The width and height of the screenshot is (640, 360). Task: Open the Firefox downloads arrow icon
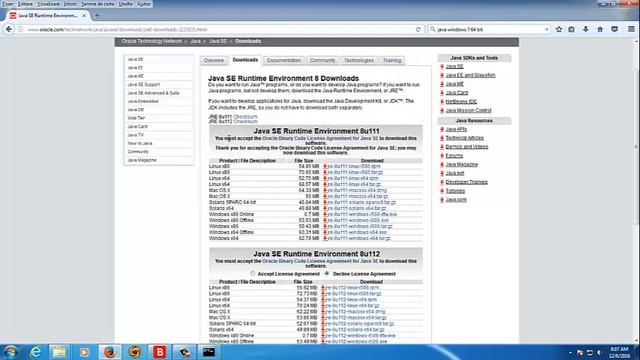point(586,29)
